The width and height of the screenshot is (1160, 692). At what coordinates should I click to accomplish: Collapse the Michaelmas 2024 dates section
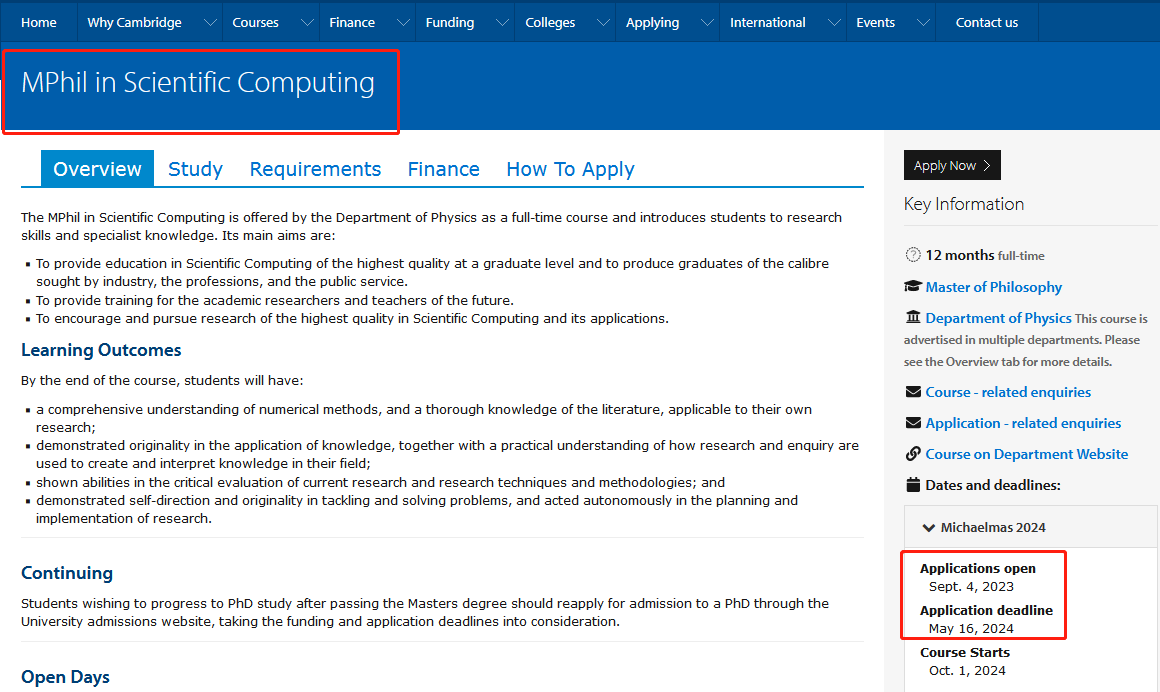point(929,528)
